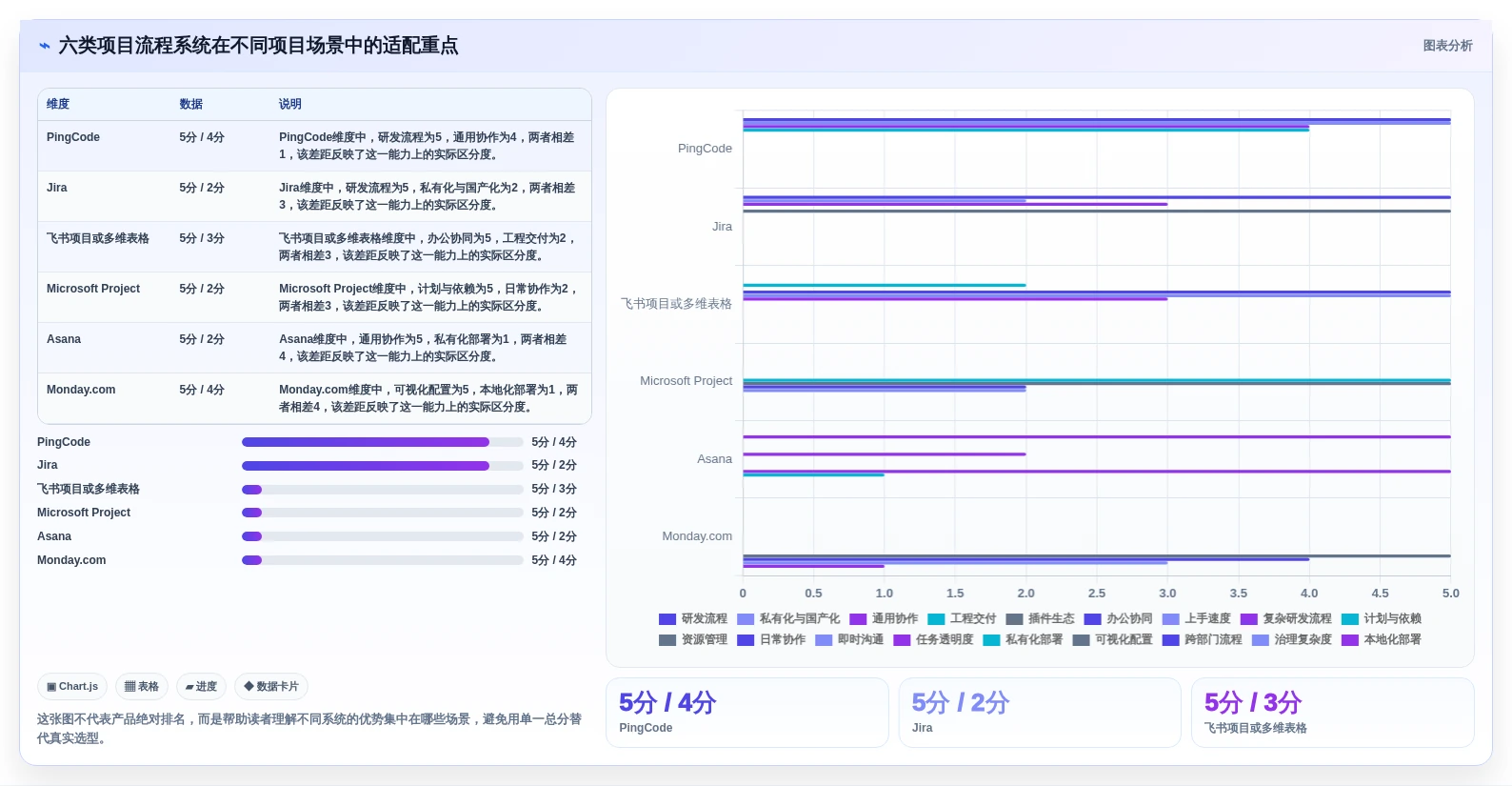Open the Jira 5分 / 2分 data card
This screenshot has width=1512, height=786.
point(1040,713)
